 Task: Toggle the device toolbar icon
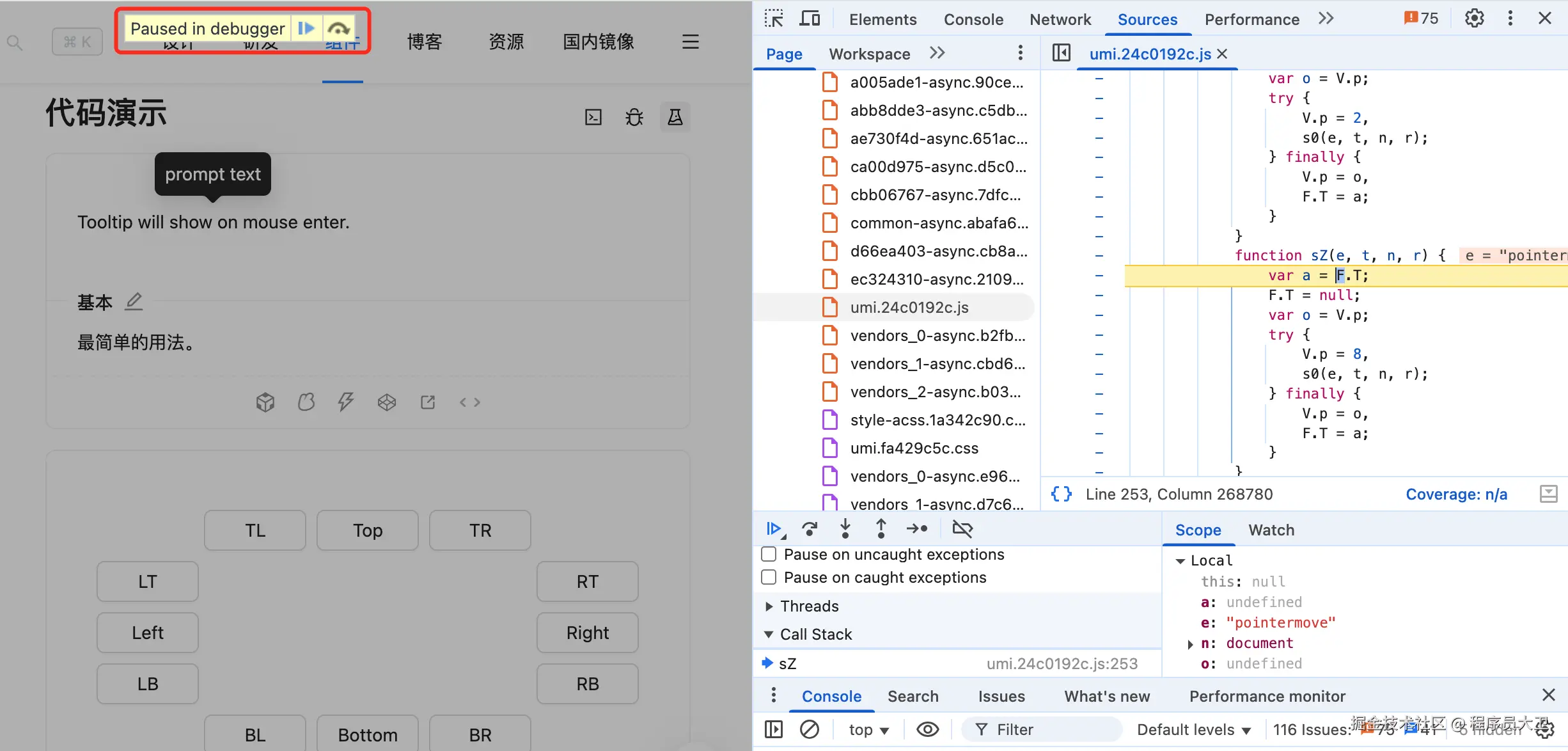[x=810, y=19]
